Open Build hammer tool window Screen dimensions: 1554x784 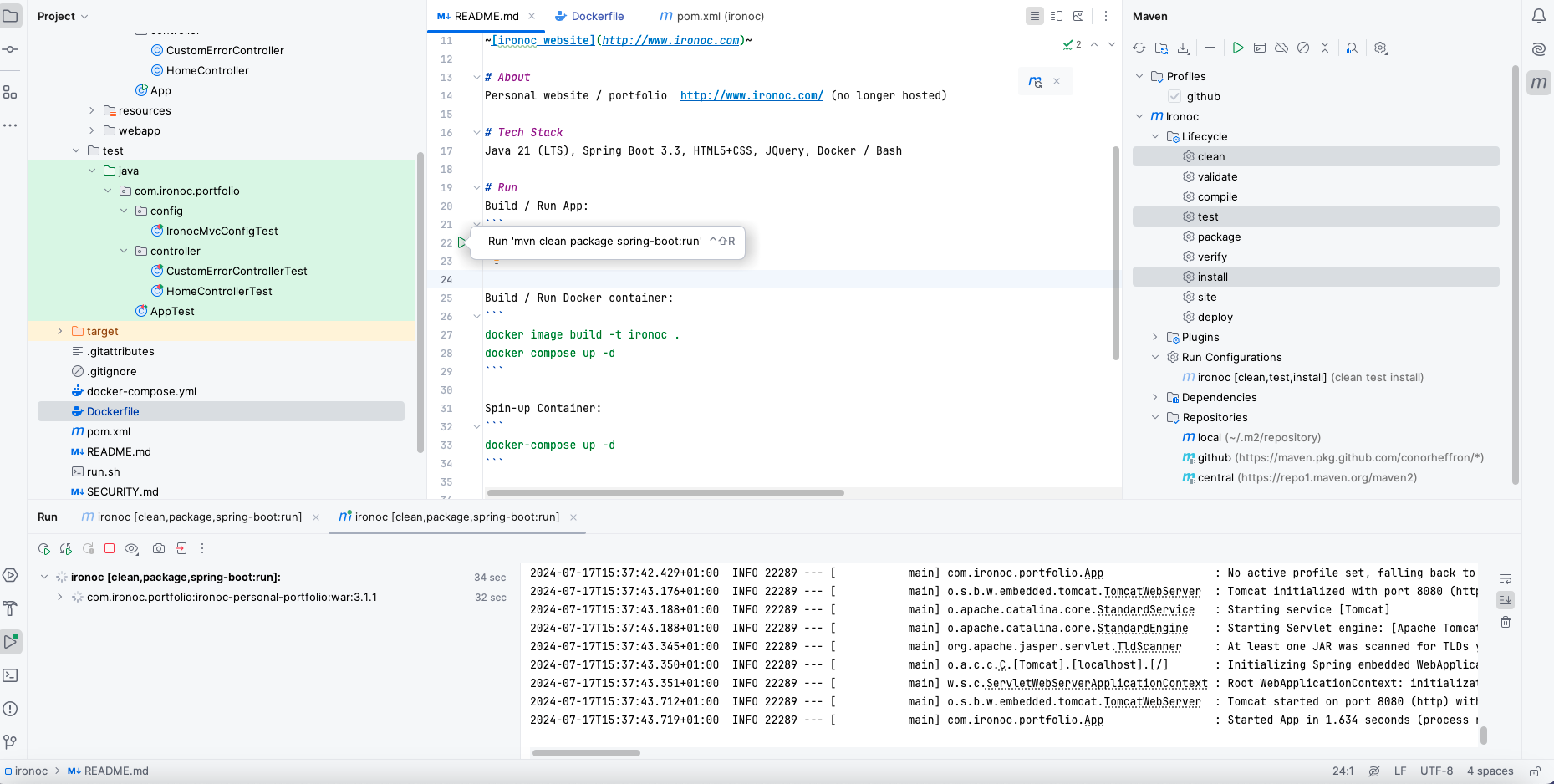tap(10, 608)
